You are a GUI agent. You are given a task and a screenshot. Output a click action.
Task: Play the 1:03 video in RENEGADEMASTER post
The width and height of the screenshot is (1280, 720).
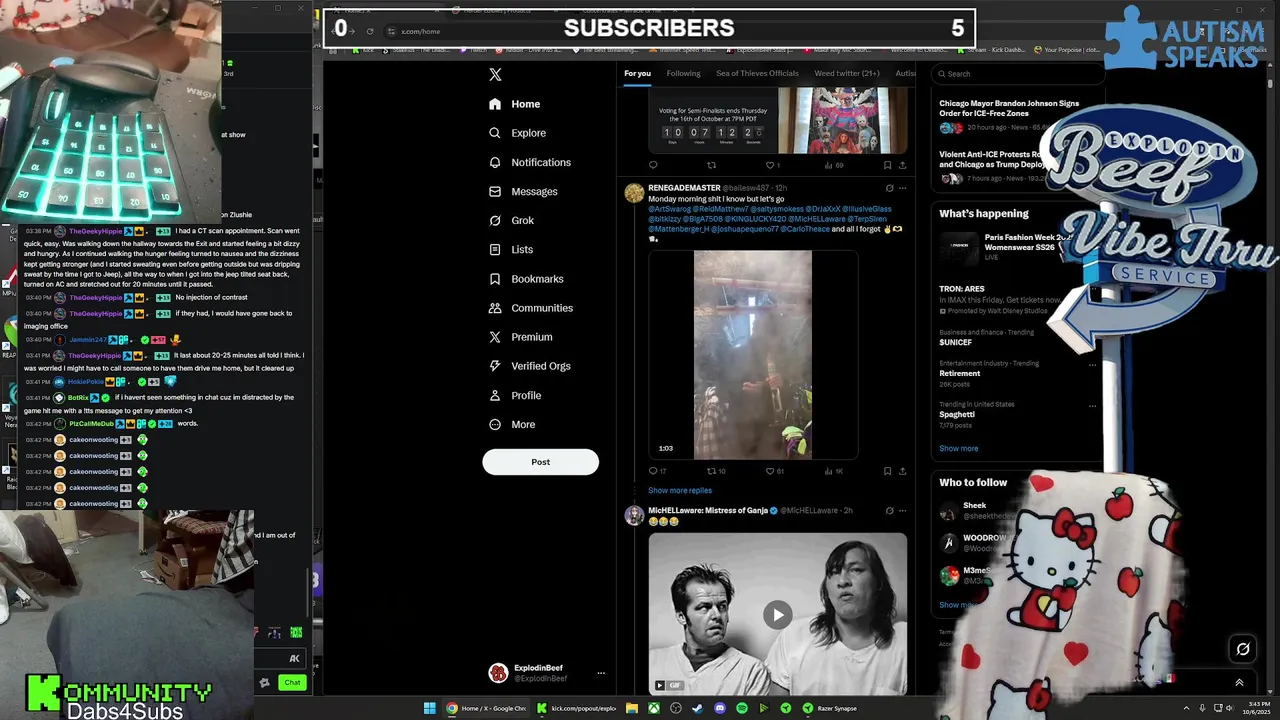point(753,355)
